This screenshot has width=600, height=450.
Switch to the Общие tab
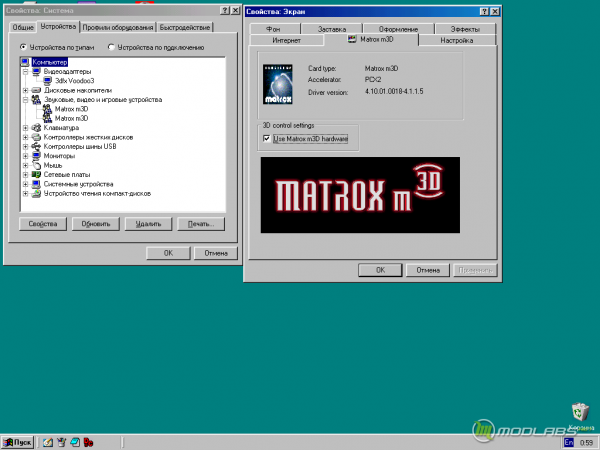[x=23, y=27]
